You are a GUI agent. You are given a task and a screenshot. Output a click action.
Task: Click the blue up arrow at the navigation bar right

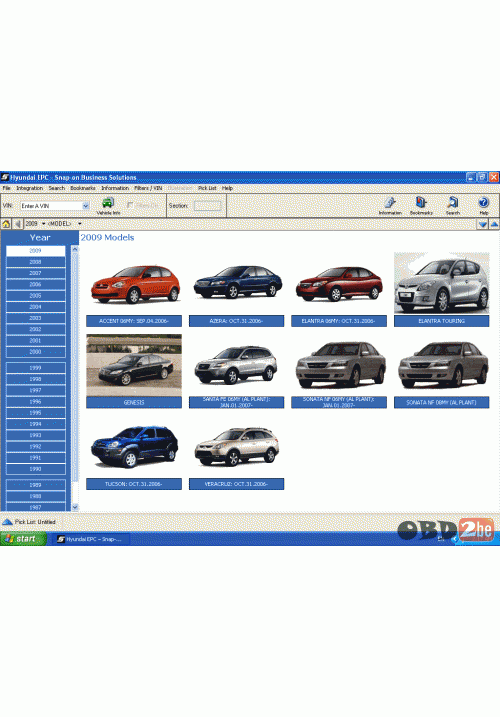(x=494, y=224)
